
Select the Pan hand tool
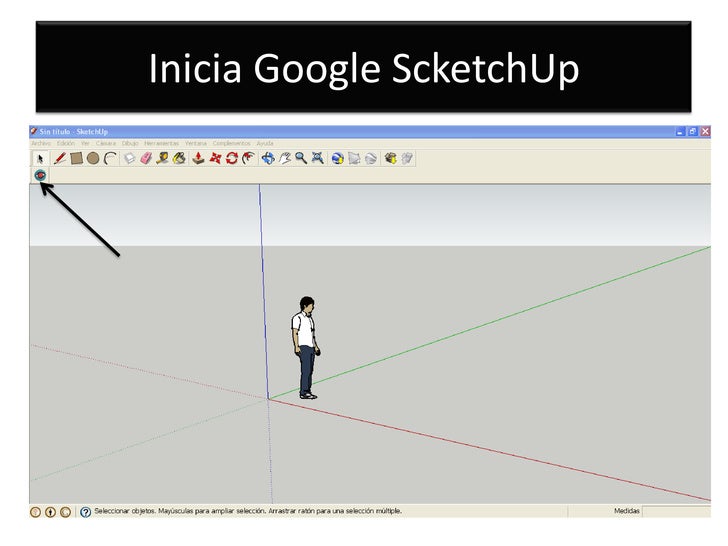point(285,159)
